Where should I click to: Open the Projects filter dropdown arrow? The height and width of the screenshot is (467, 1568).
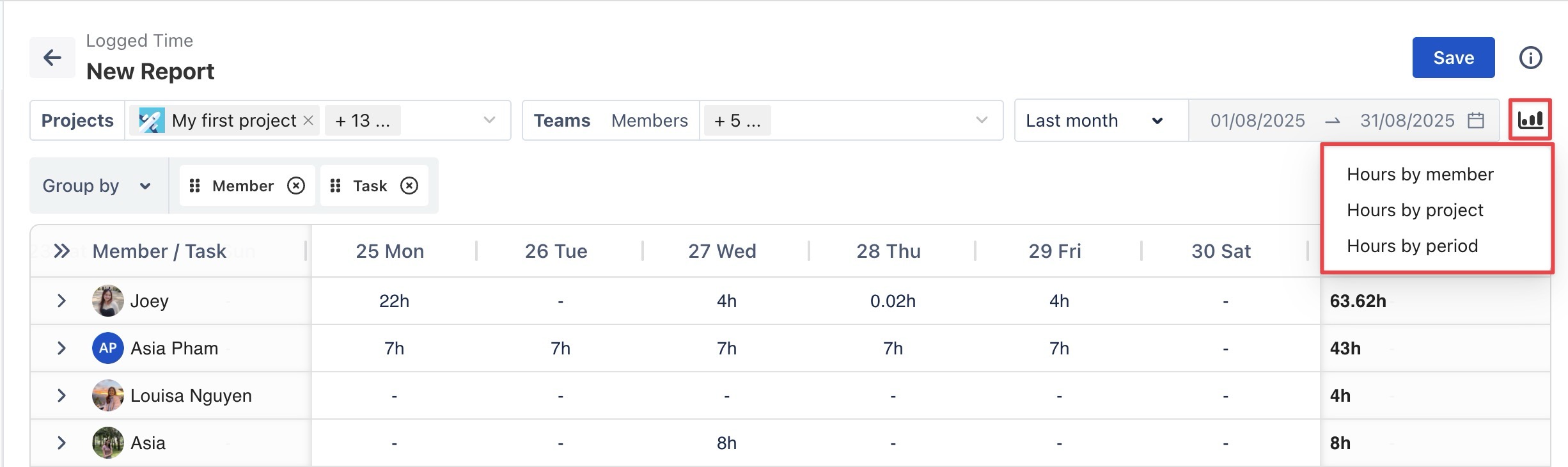click(x=490, y=120)
